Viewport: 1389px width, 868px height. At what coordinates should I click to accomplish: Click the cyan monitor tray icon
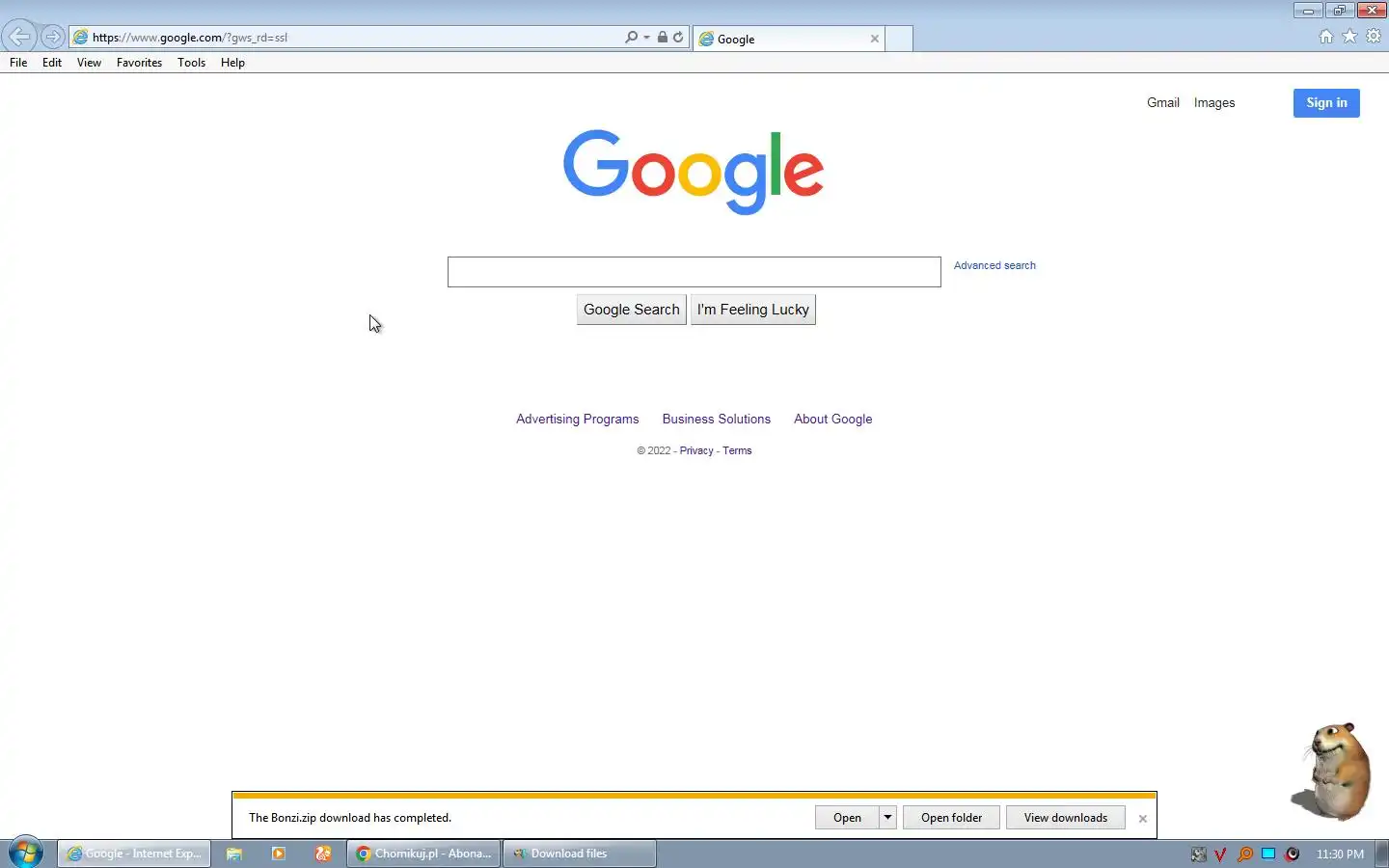click(1268, 854)
